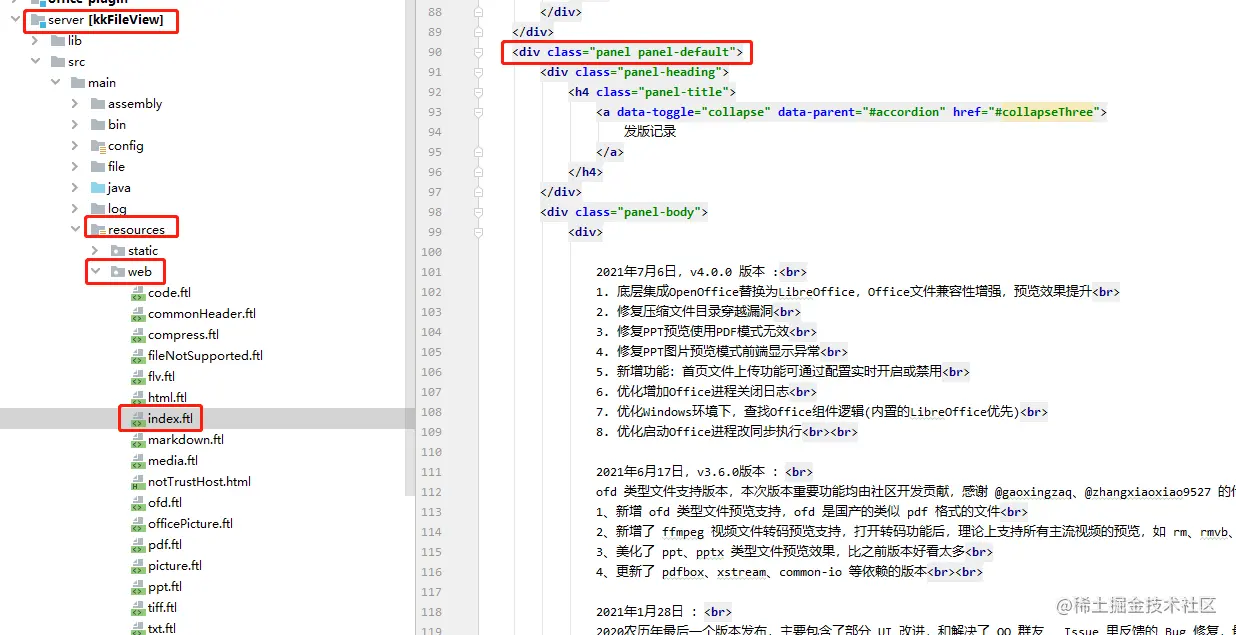Toggle code fold marker on line 98
This screenshot has height=635, width=1236.
(x=479, y=212)
